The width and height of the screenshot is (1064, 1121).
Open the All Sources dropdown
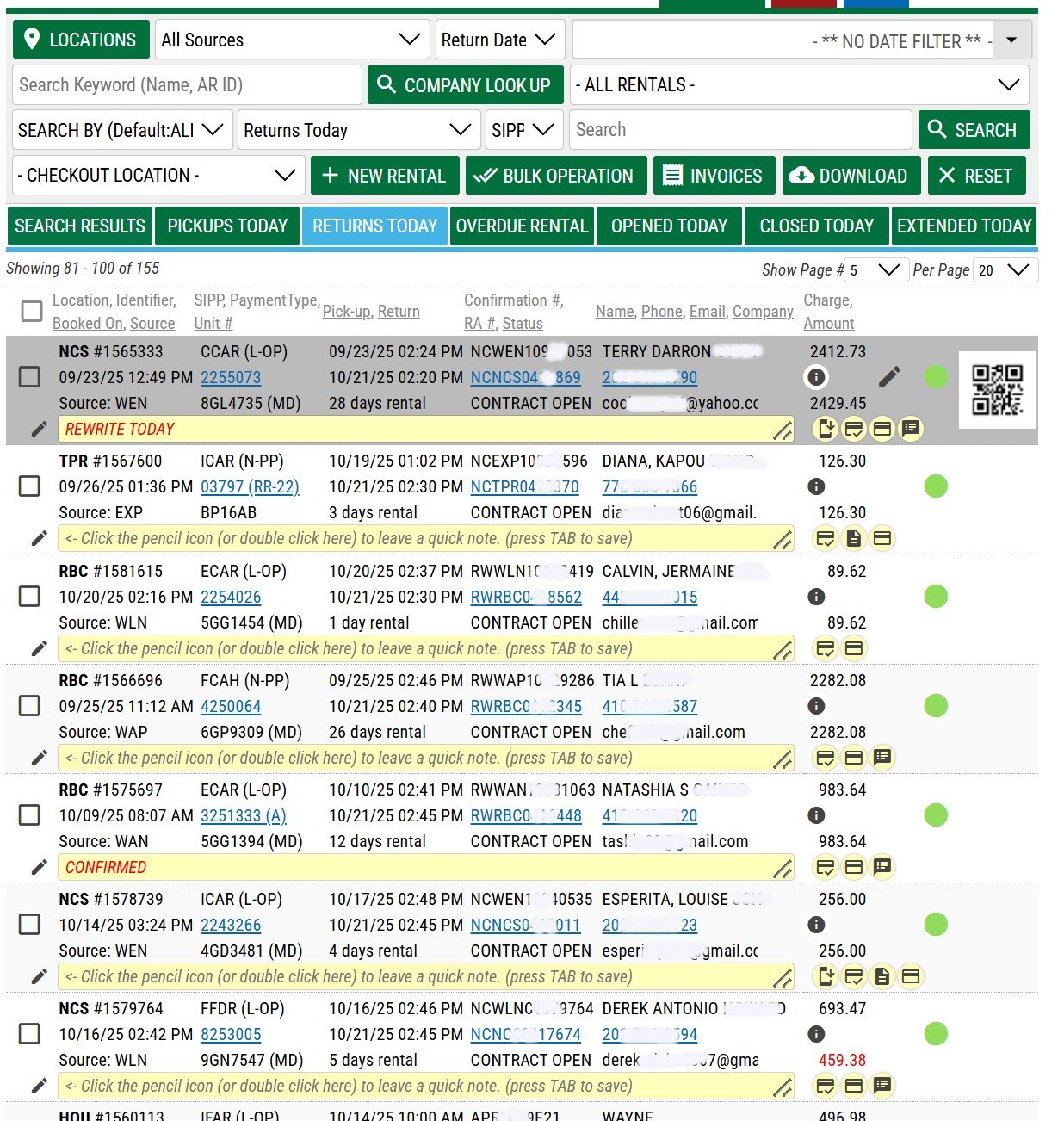[291, 40]
